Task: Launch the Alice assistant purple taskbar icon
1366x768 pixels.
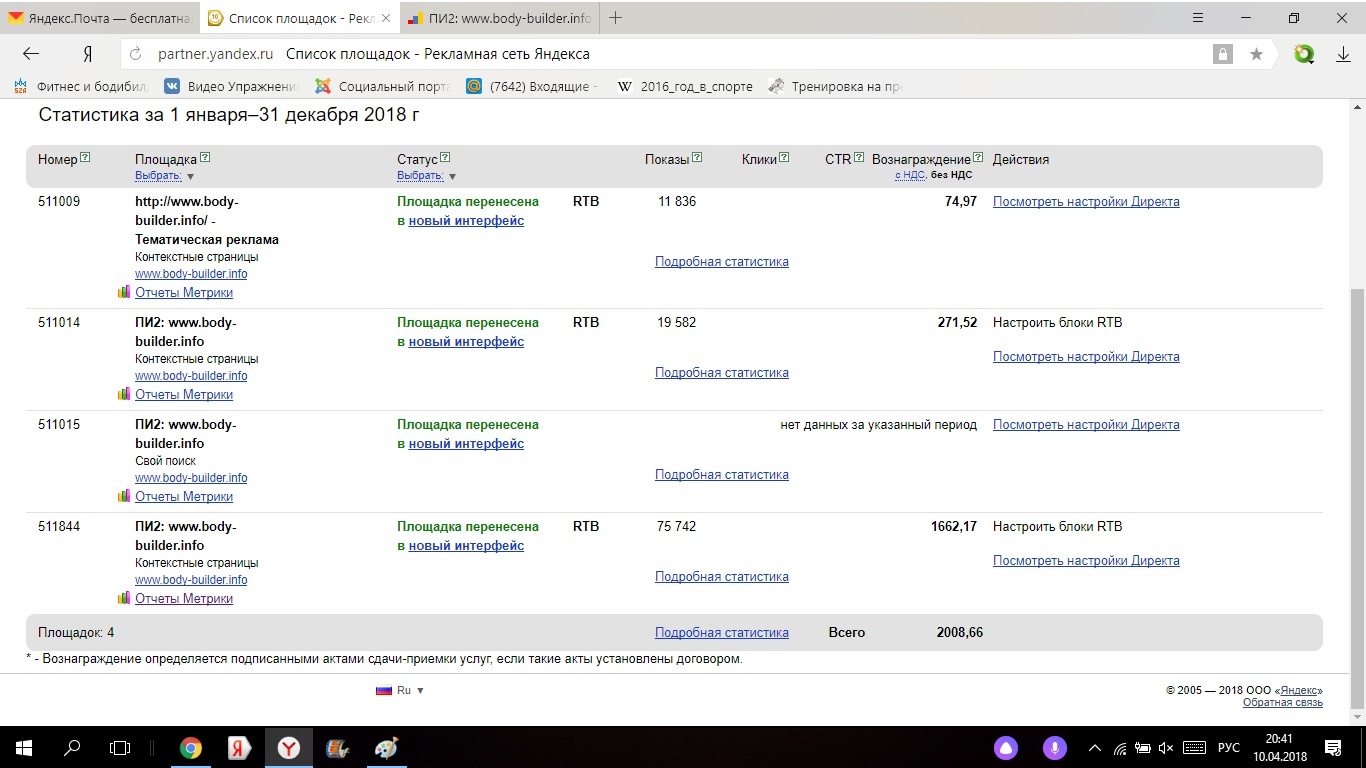Action: [1006, 748]
